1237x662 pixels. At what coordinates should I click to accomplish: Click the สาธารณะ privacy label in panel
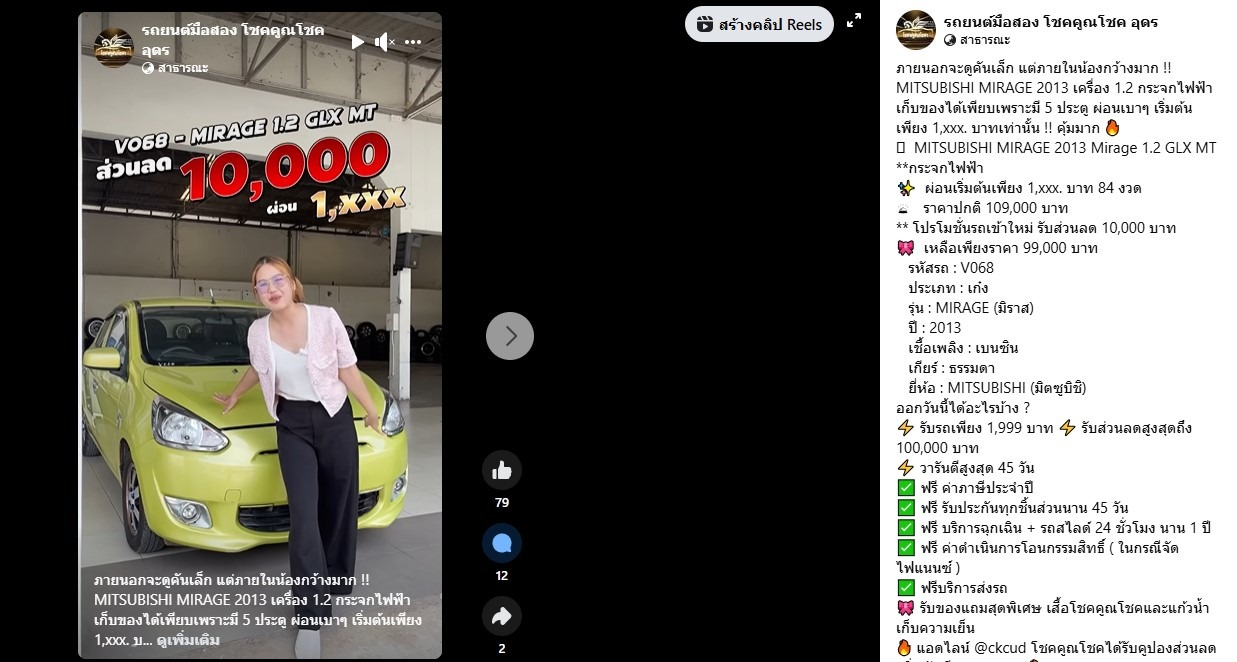click(984, 40)
